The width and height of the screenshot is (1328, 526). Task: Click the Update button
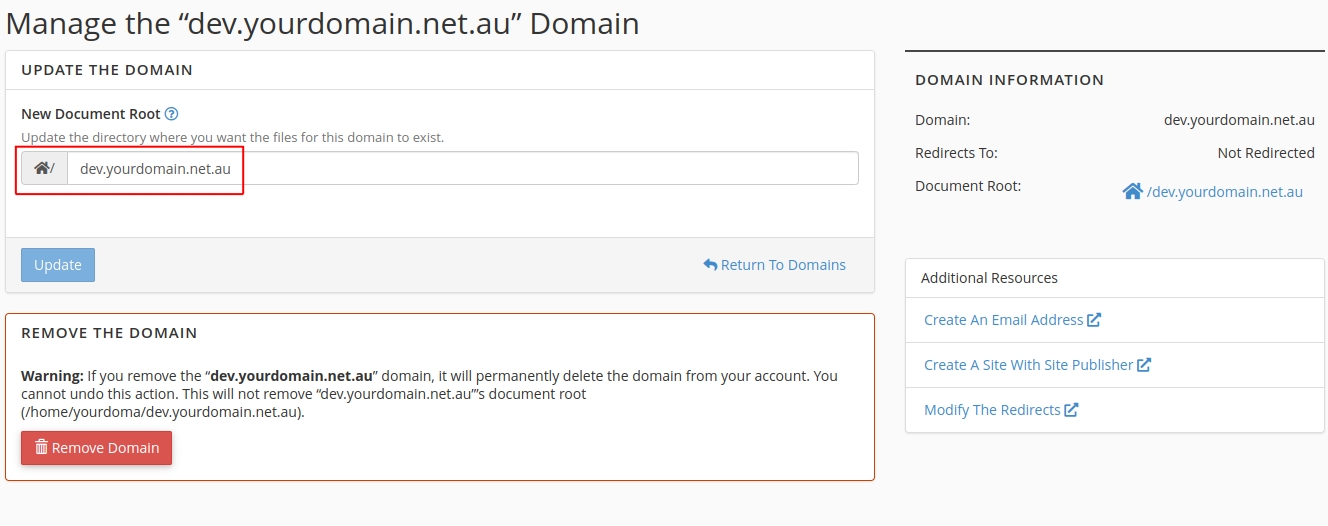coord(58,265)
